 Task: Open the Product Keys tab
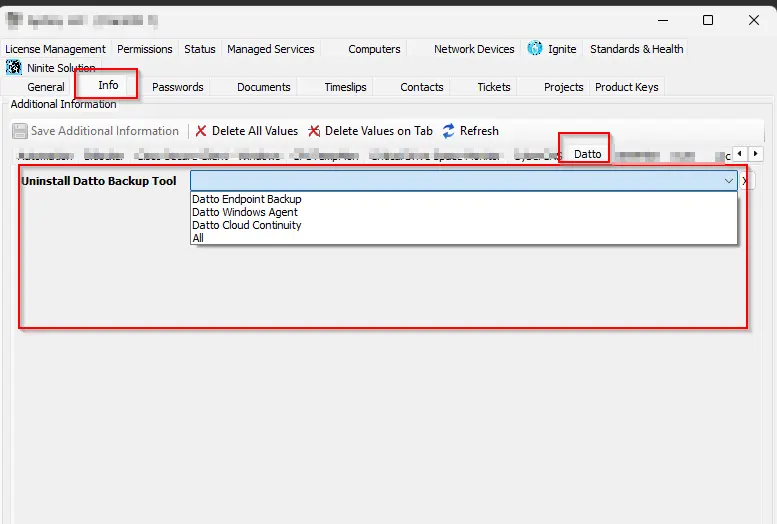point(626,87)
